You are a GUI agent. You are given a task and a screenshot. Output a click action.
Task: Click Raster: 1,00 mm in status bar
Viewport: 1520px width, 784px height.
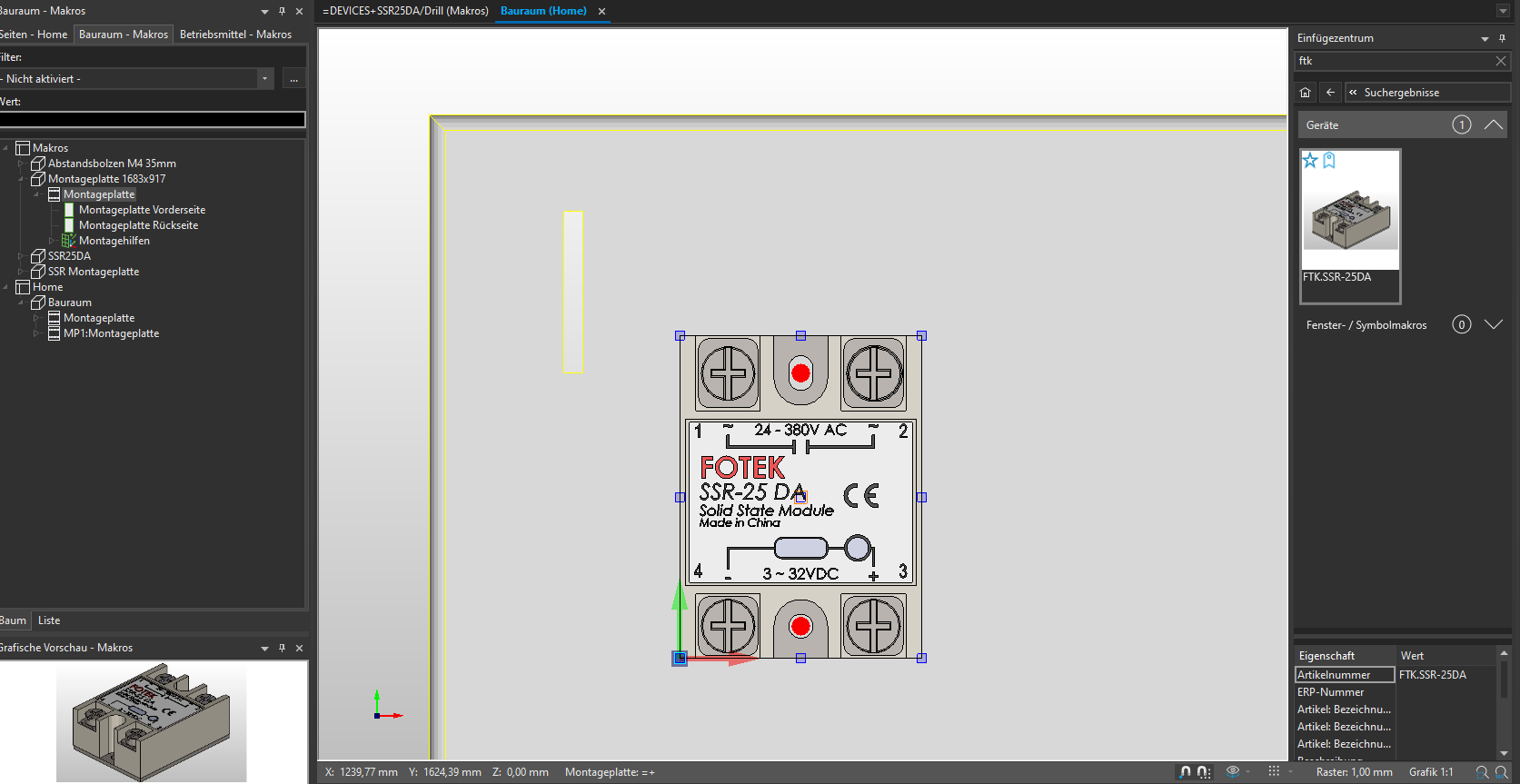(x=1354, y=772)
